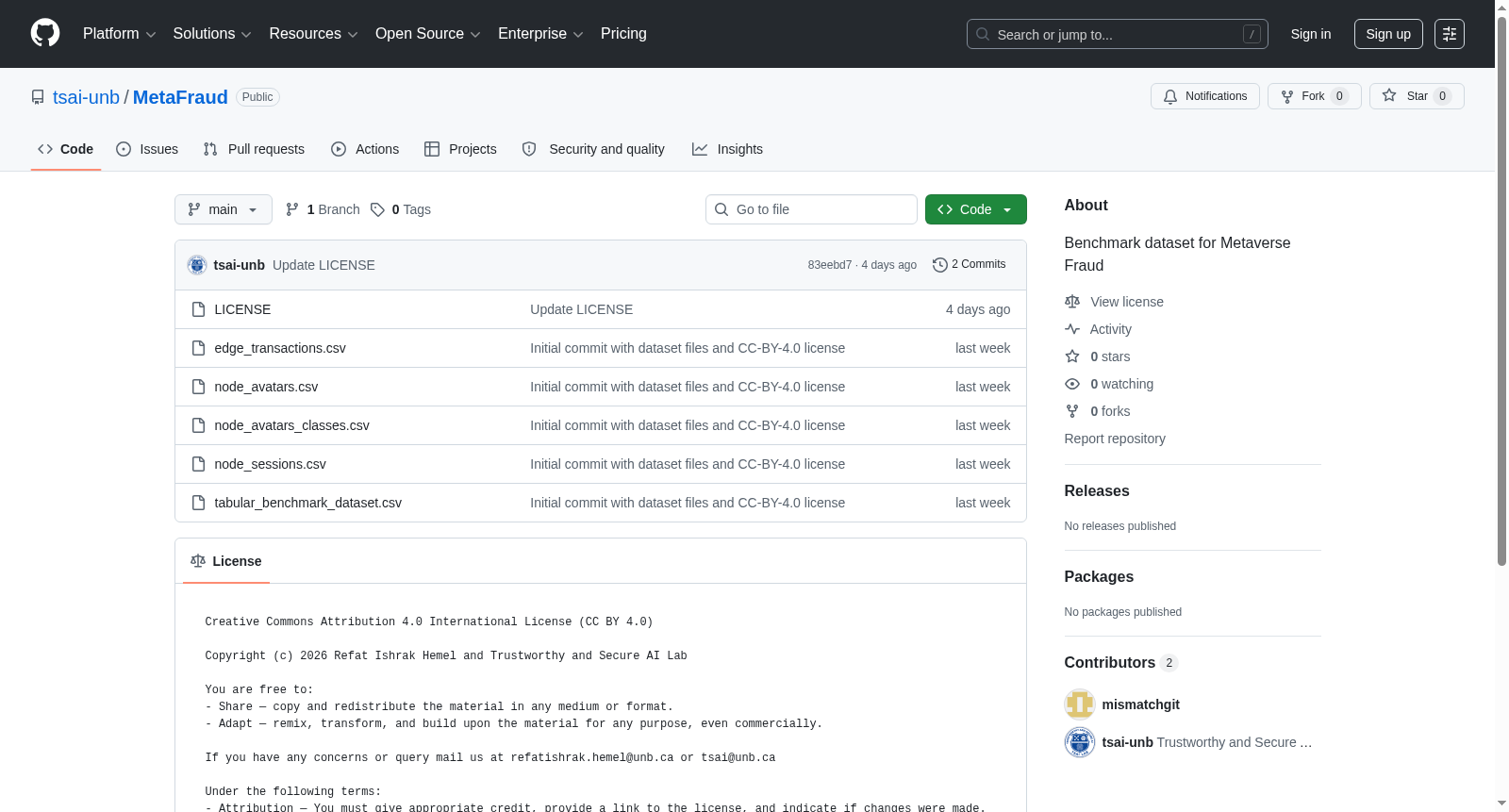Click the repository book icon beside tsai-unb
The image size is (1509, 812).
coord(38,97)
